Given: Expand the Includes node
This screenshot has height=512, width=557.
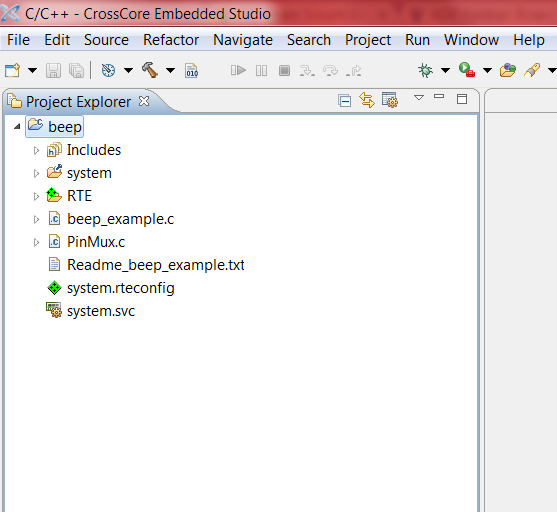Looking at the screenshot, I should pos(36,151).
